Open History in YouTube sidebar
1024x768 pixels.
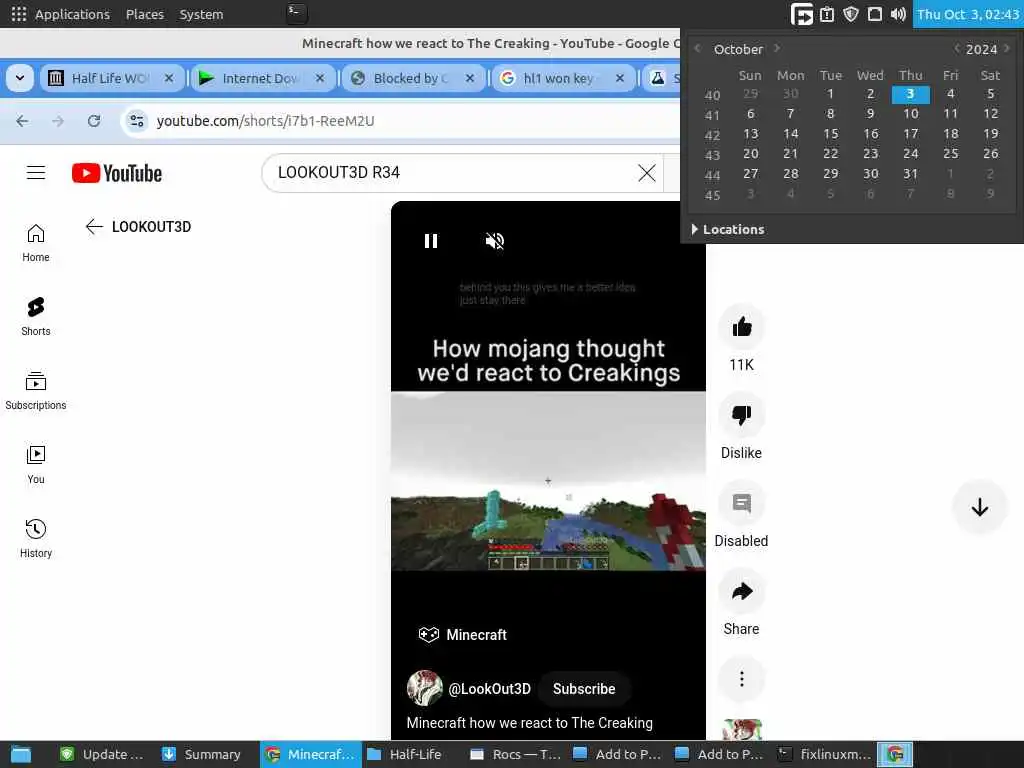tap(36, 539)
